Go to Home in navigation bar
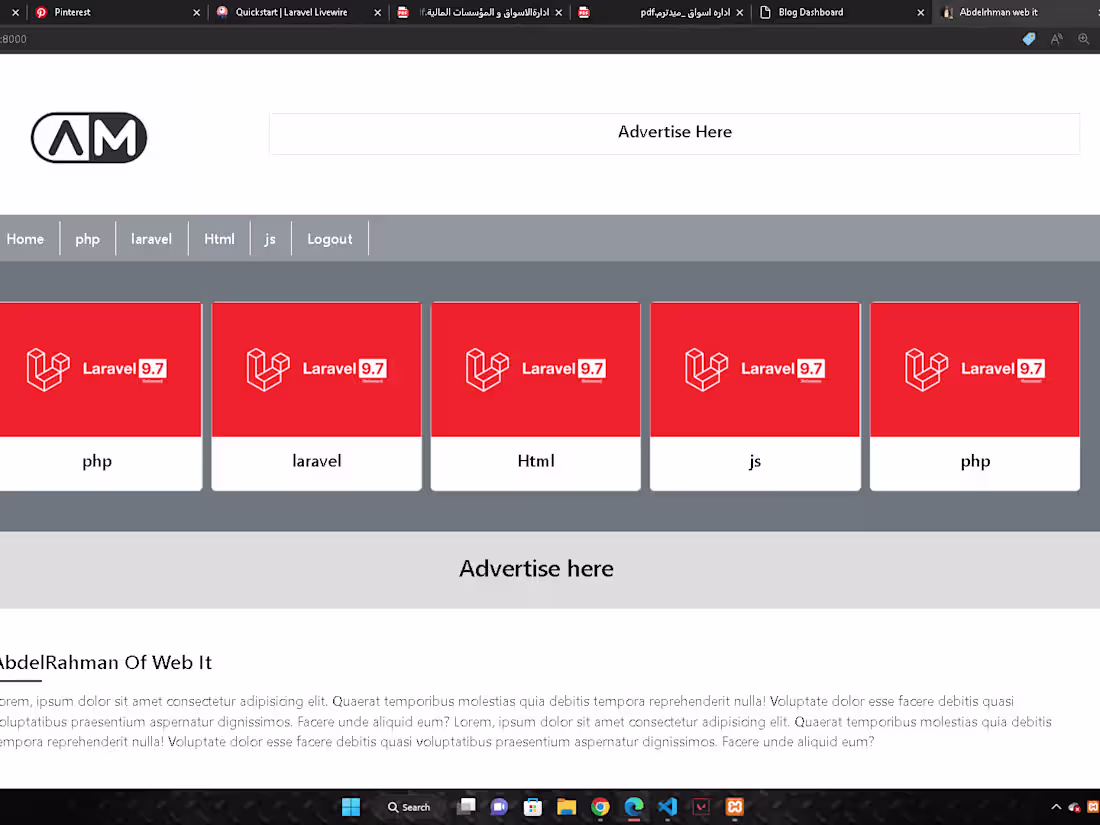 25,239
